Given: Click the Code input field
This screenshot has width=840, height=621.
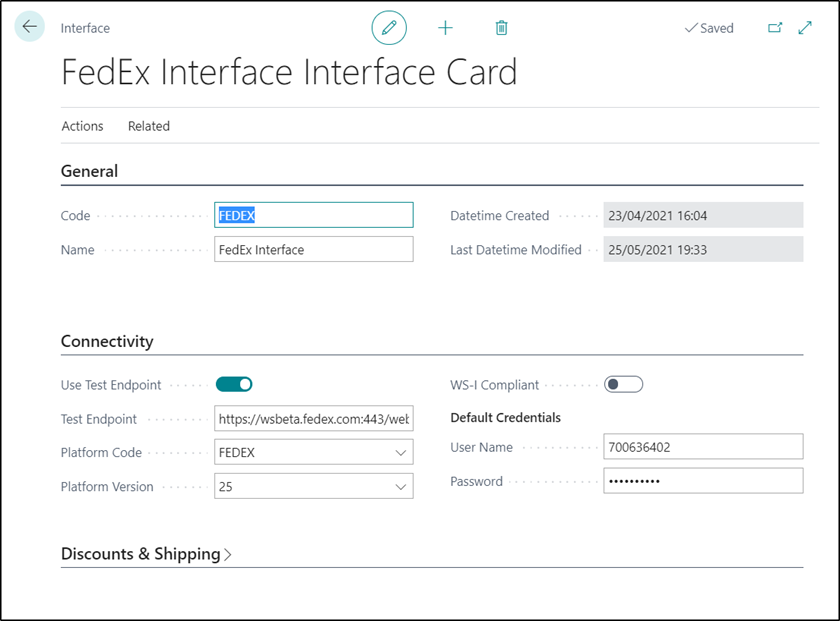Looking at the screenshot, I should (x=314, y=215).
